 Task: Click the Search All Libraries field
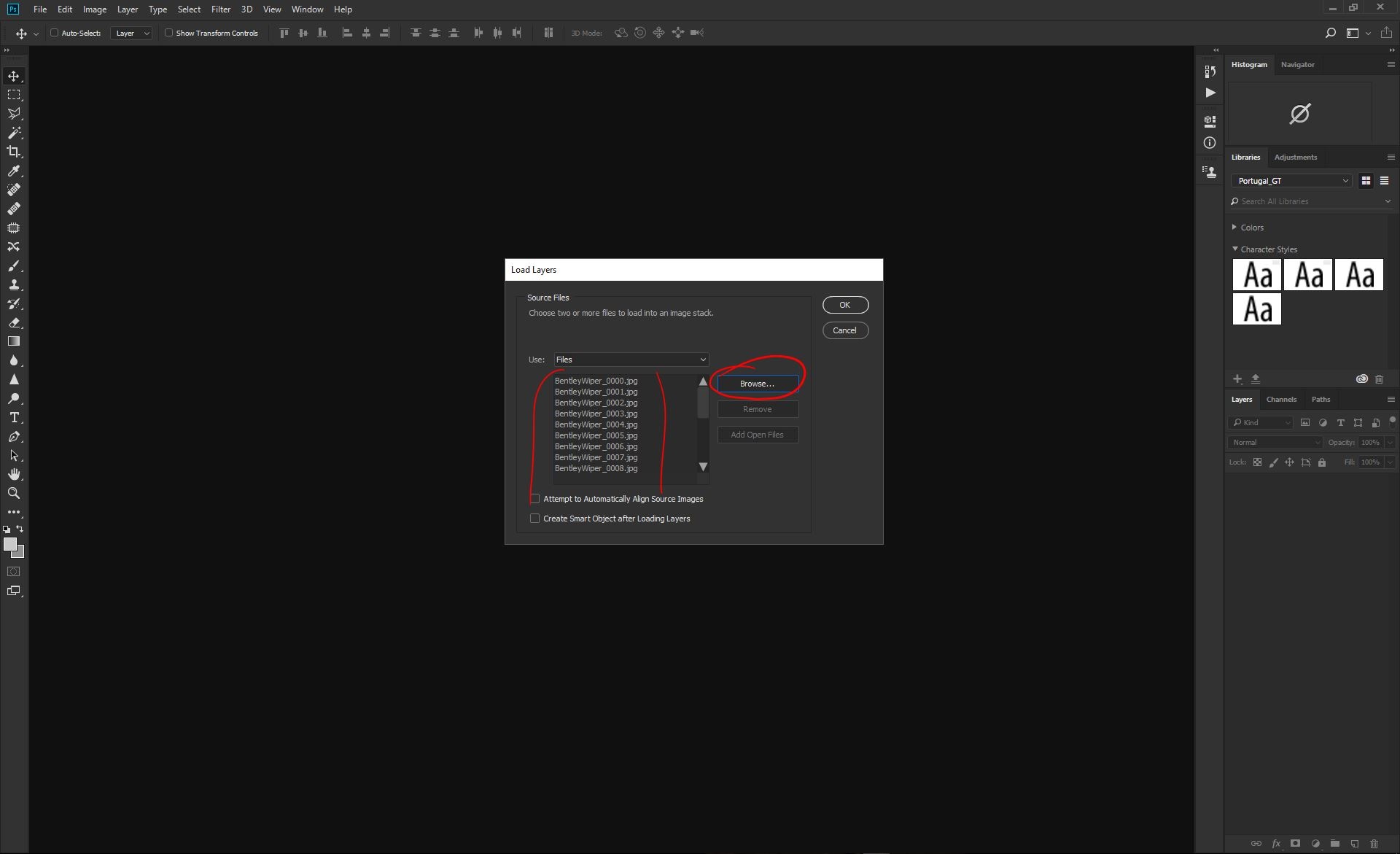tap(1310, 201)
